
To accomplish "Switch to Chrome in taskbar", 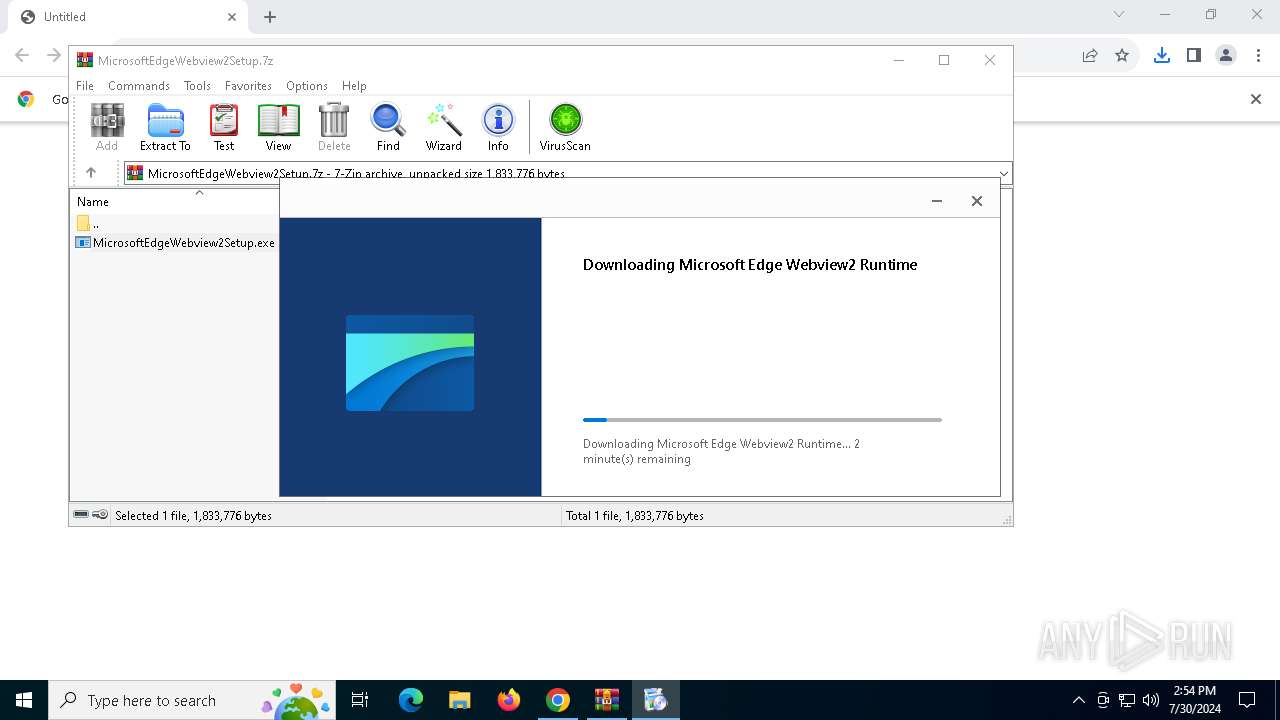I will (558, 700).
